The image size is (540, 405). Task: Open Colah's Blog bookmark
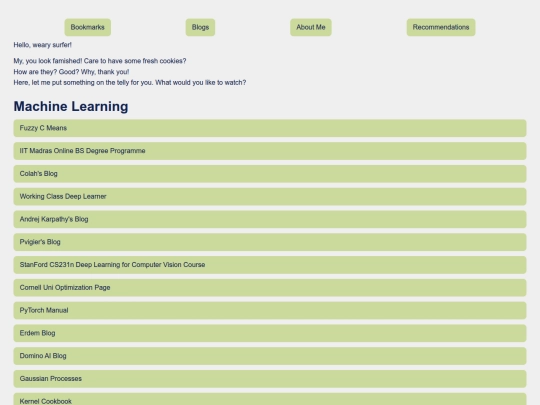pyautogui.click(x=270, y=174)
